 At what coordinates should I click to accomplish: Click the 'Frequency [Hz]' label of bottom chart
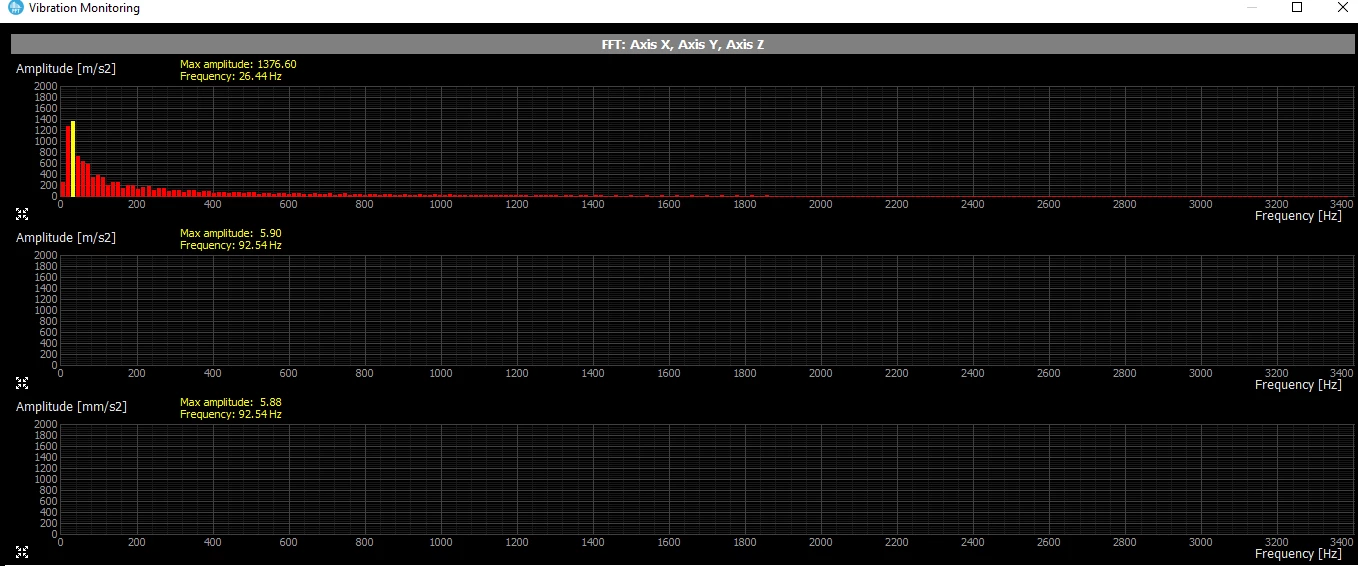pos(1298,554)
